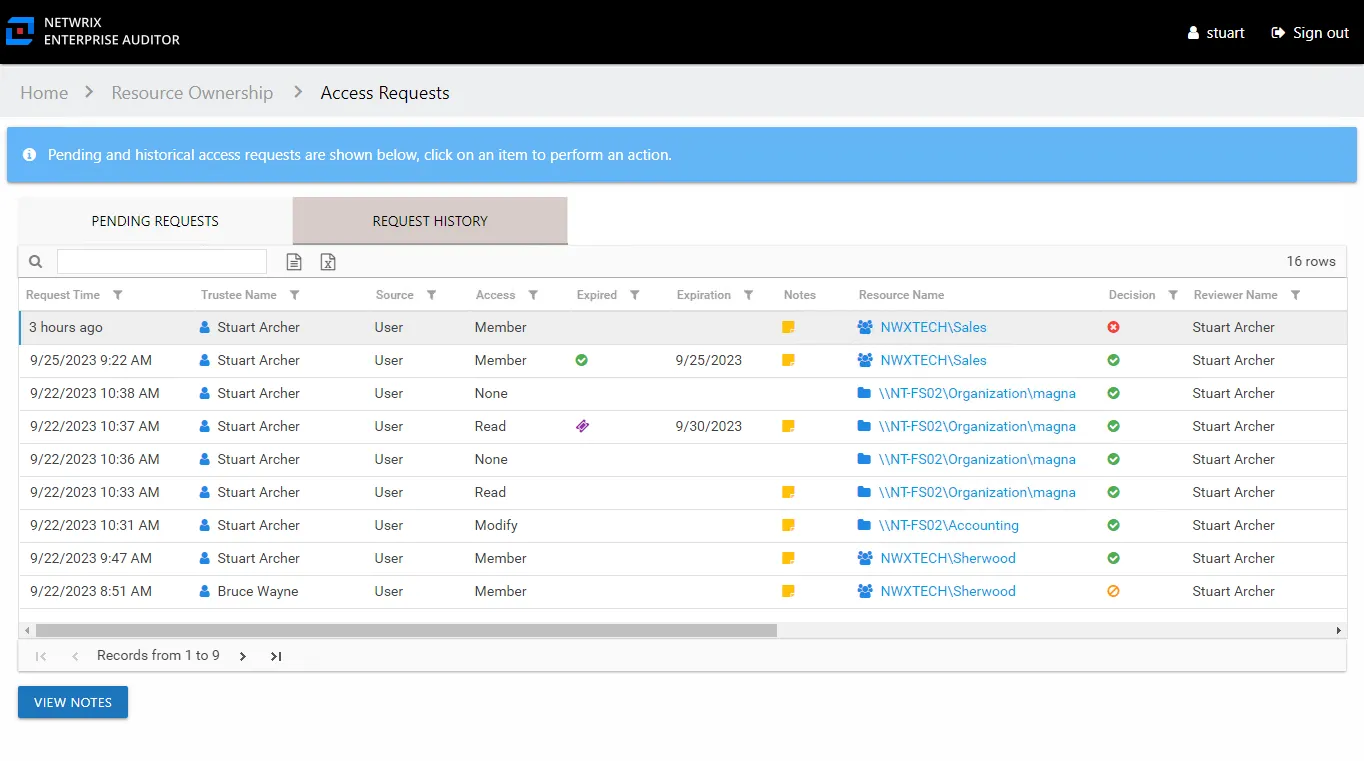Click the user icon beside Bruce Wayne
Viewport: 1364px width, 761px height.
[205, 591]
